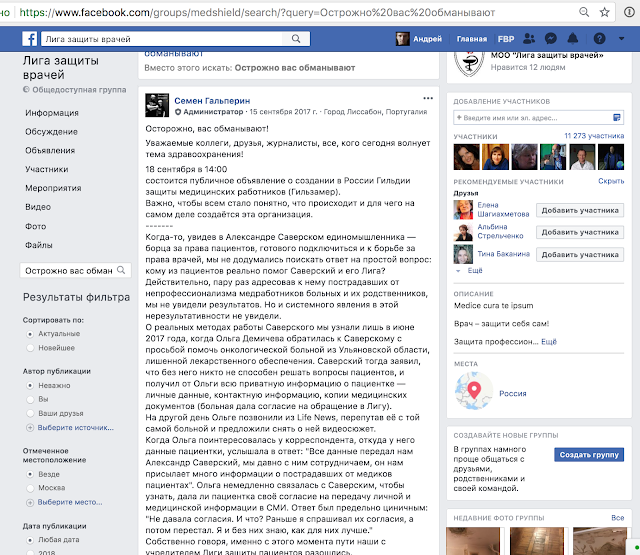Click Семен Гальперин avatar thumbnail
The height and width of the screenshot is (555, 640).
(x=157, y=105)
